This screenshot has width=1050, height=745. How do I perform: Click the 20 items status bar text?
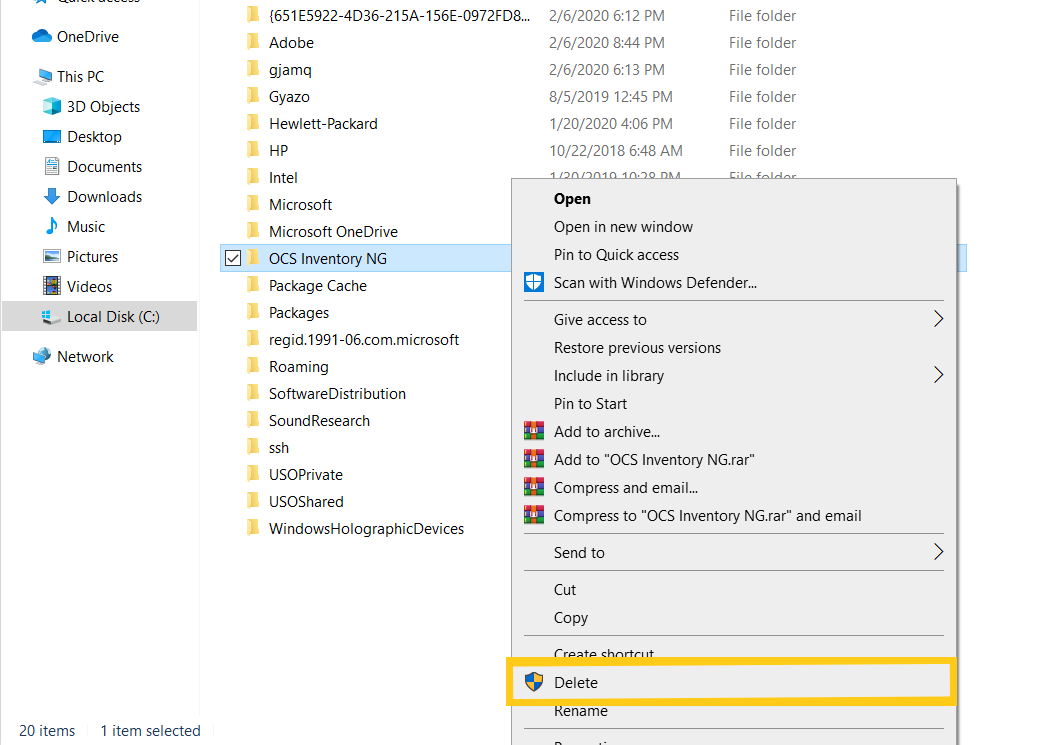[47, 730]
